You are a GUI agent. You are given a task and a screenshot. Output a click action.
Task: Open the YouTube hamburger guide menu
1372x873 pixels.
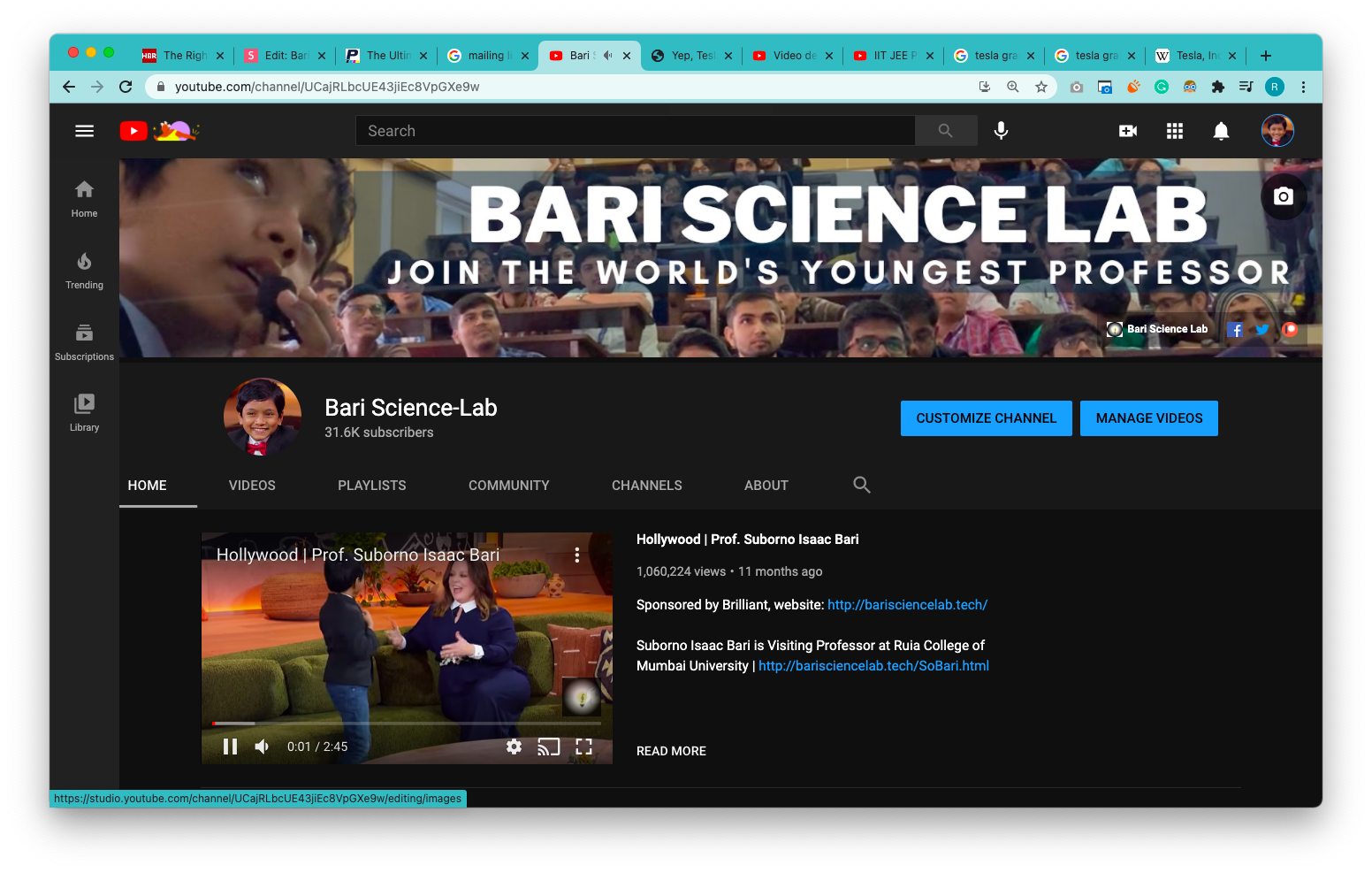point(84,131)
